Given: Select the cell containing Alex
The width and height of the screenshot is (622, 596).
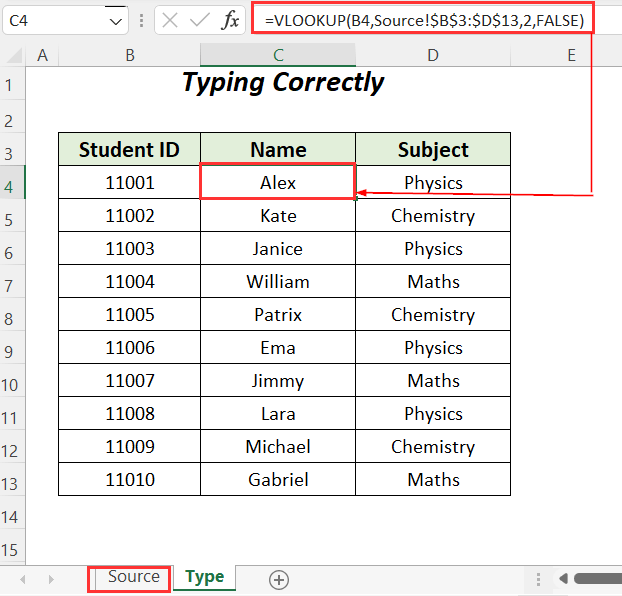Looking at the screenshot, I should click(278, 182).
